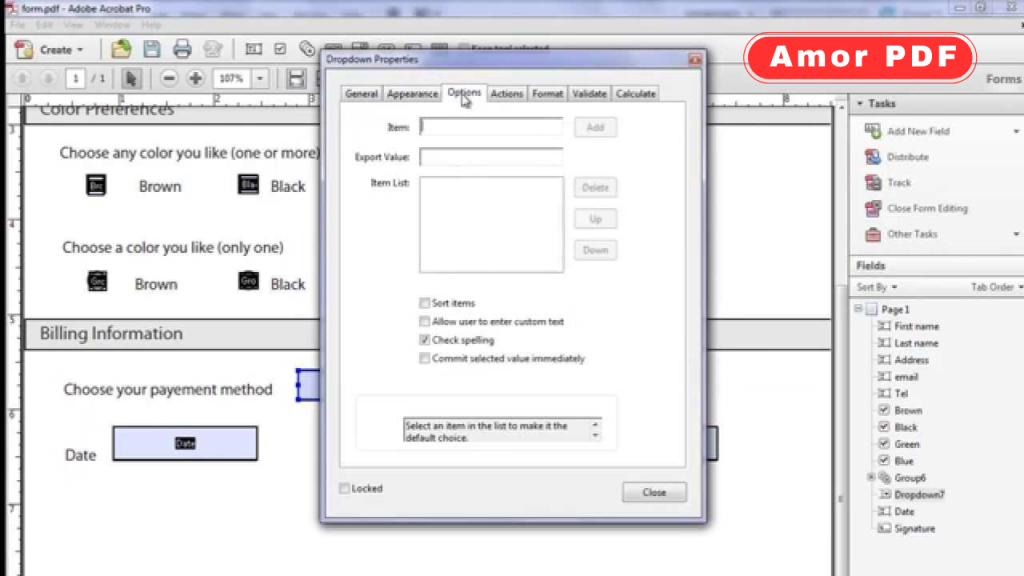
Task: Click the Up button
Action: pyautogui.click(x=595, y=219)
